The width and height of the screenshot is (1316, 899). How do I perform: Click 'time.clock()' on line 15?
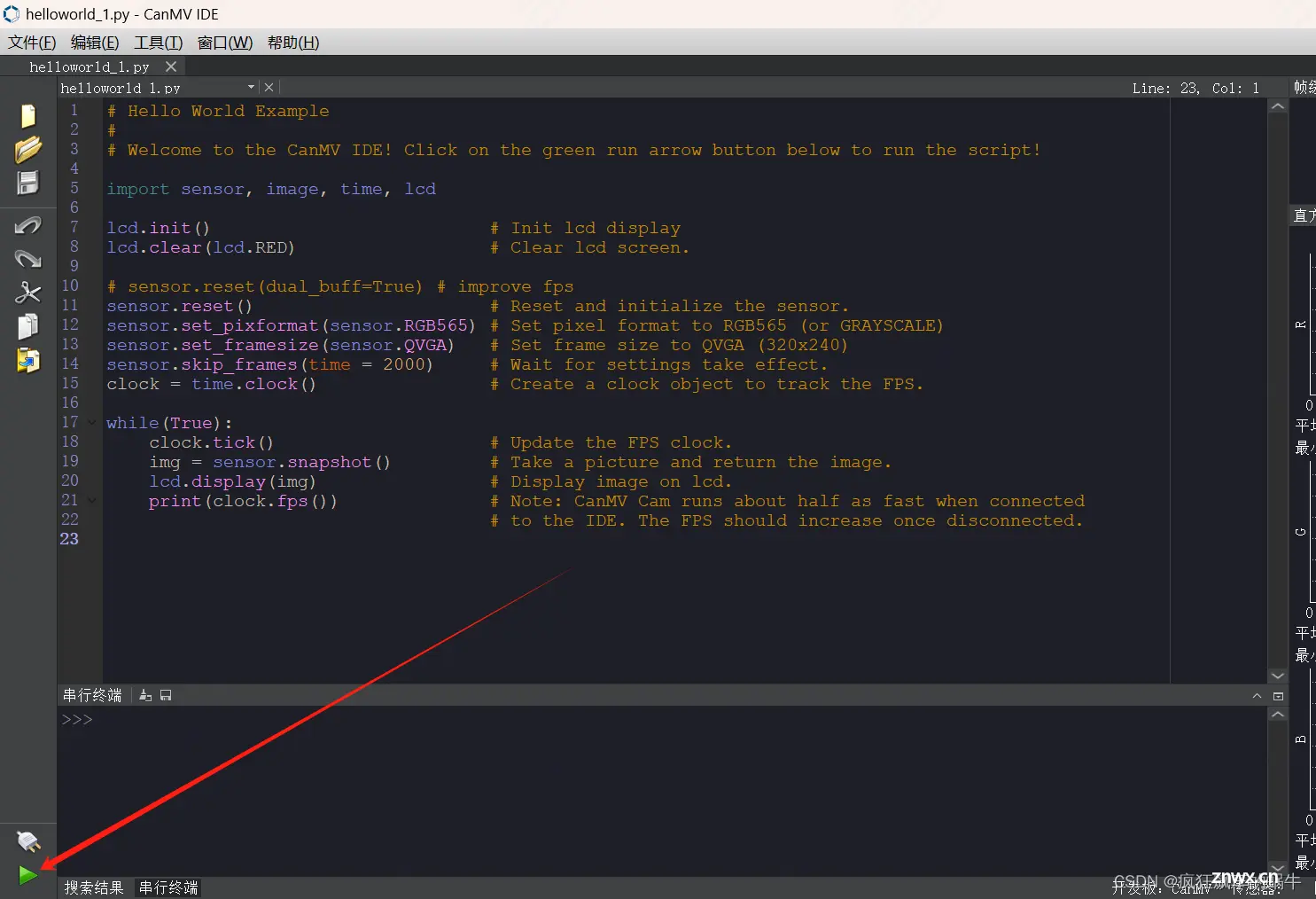tap(253, 384)
